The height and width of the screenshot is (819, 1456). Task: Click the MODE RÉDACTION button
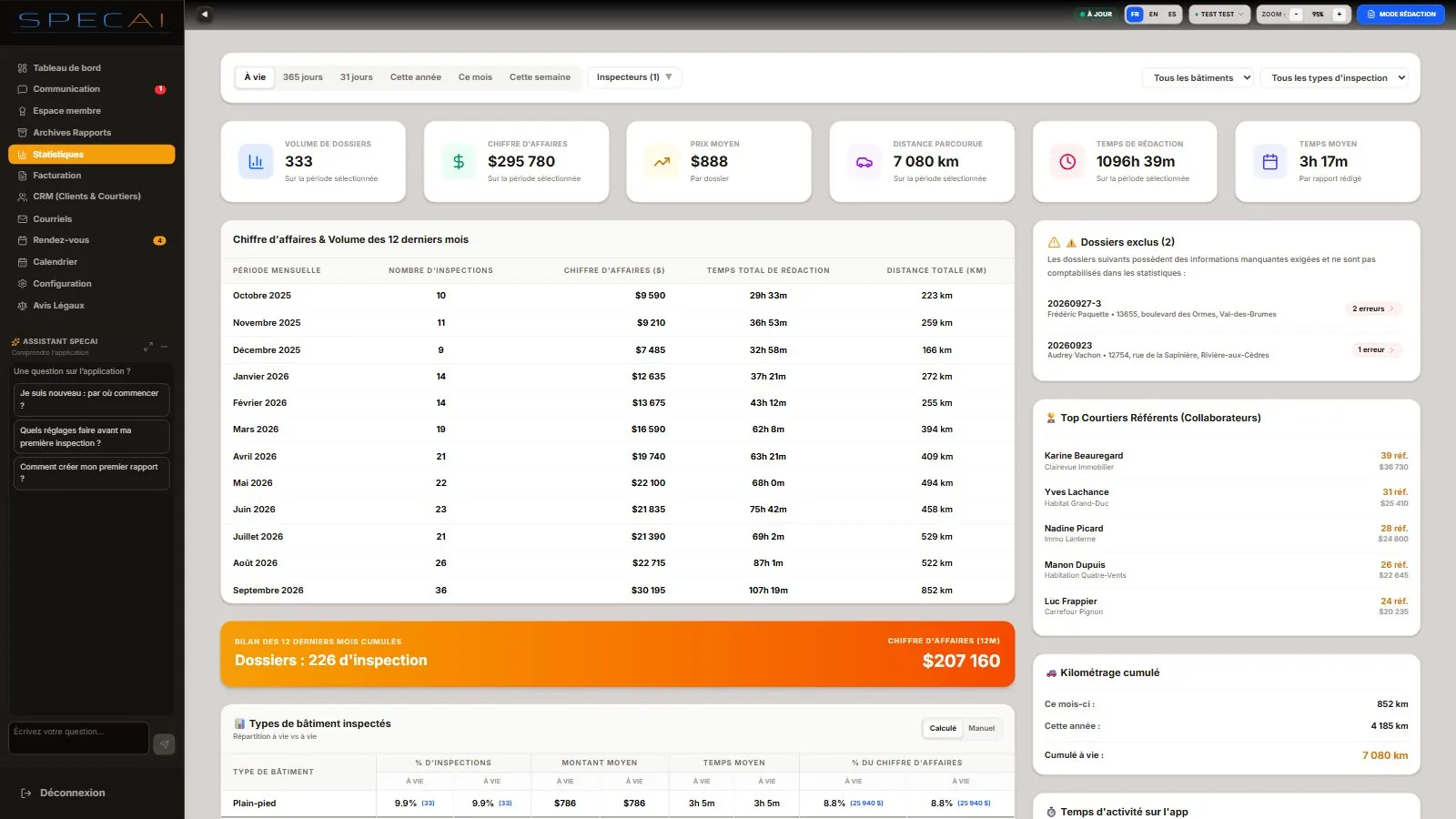tap(1400, 15)
